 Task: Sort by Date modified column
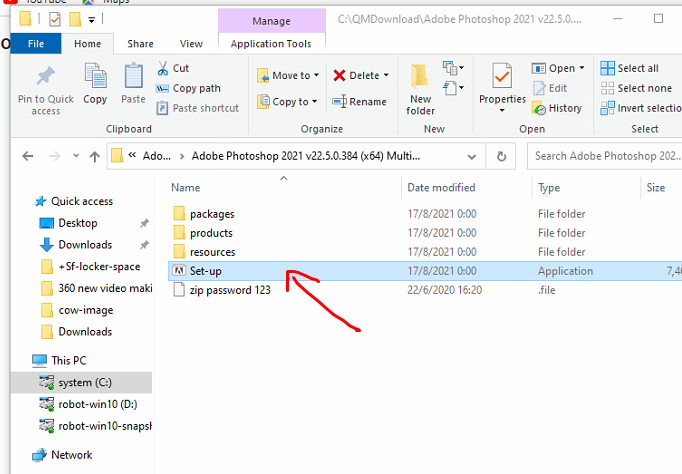(x=441, y=188)
